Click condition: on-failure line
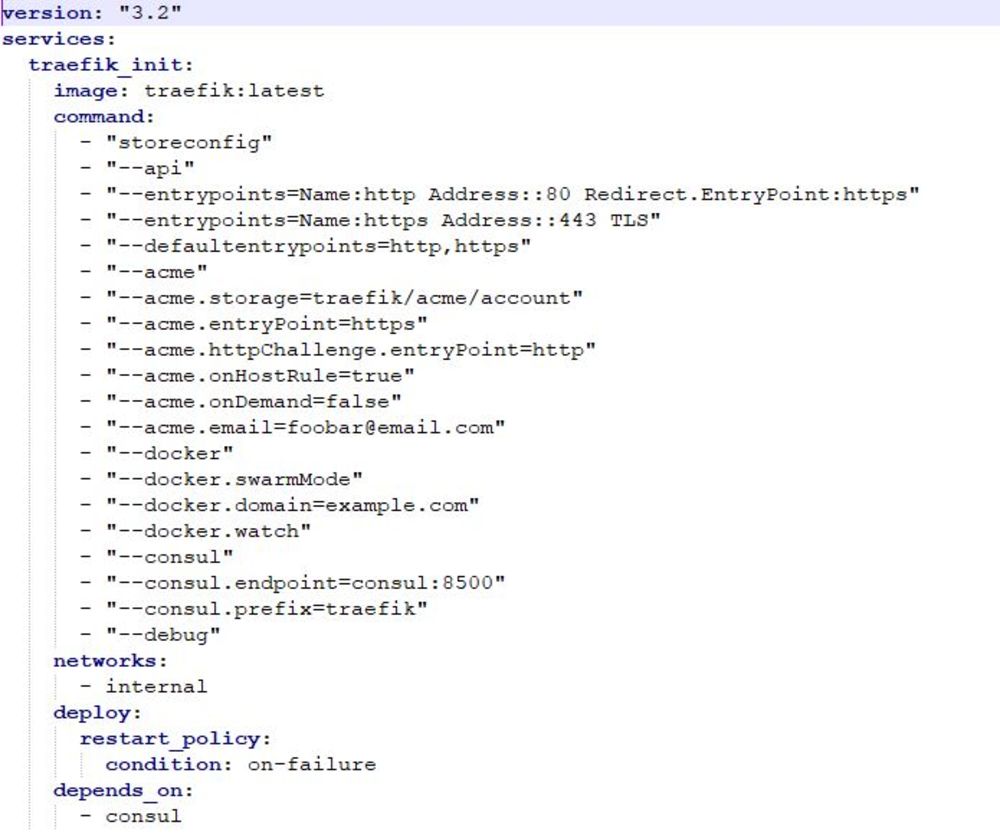The height and width of the screenshot is (835, 1000). click(241, 764)
